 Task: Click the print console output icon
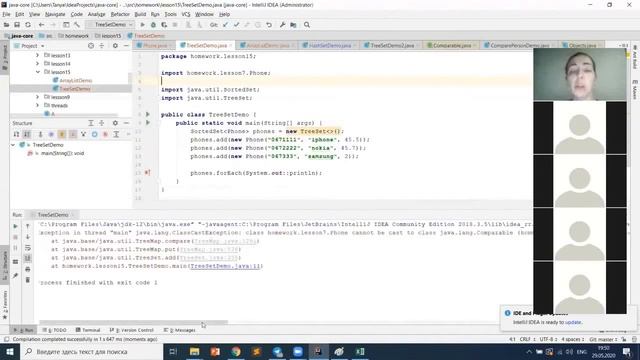(28, 269)
